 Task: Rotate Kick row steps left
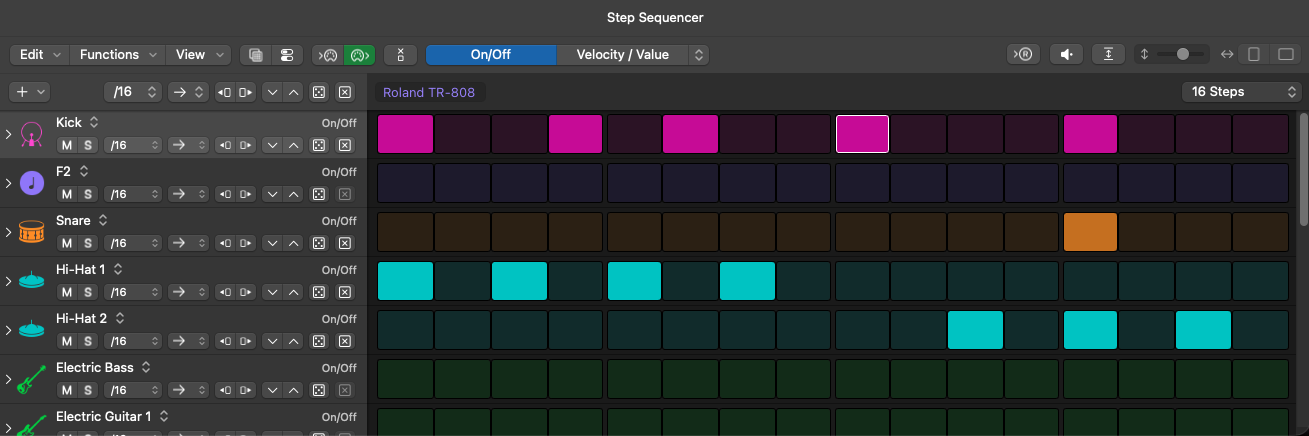tap(226, 145)
